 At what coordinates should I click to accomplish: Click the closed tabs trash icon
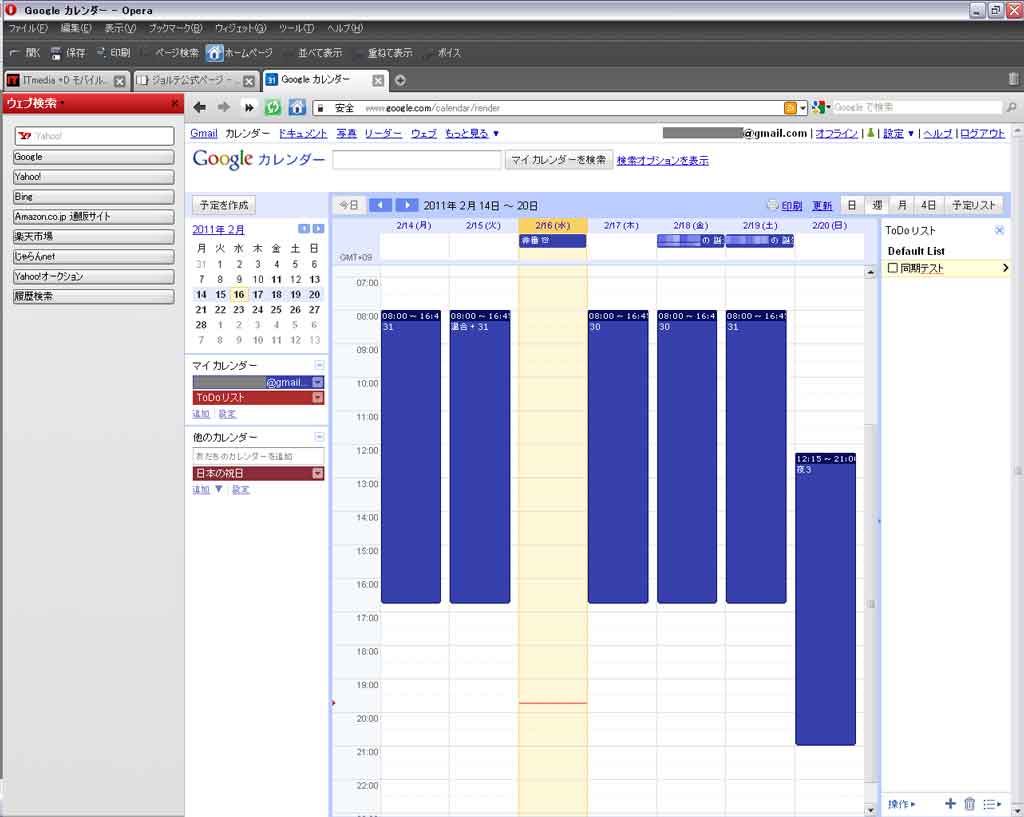(x=1013, y=79)
